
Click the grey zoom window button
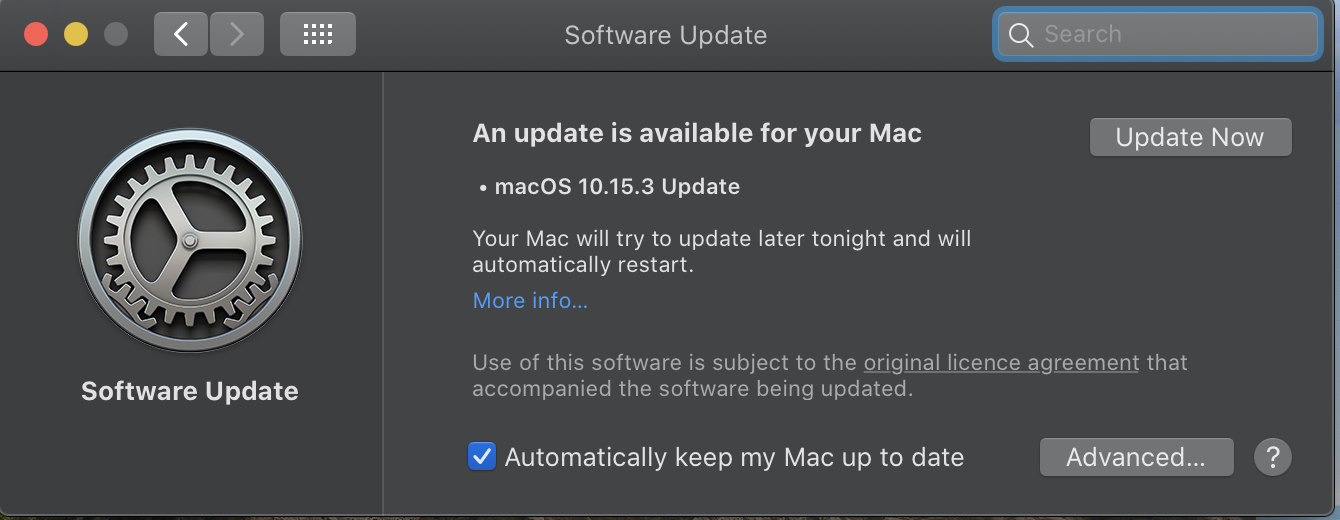click(116, 34)
